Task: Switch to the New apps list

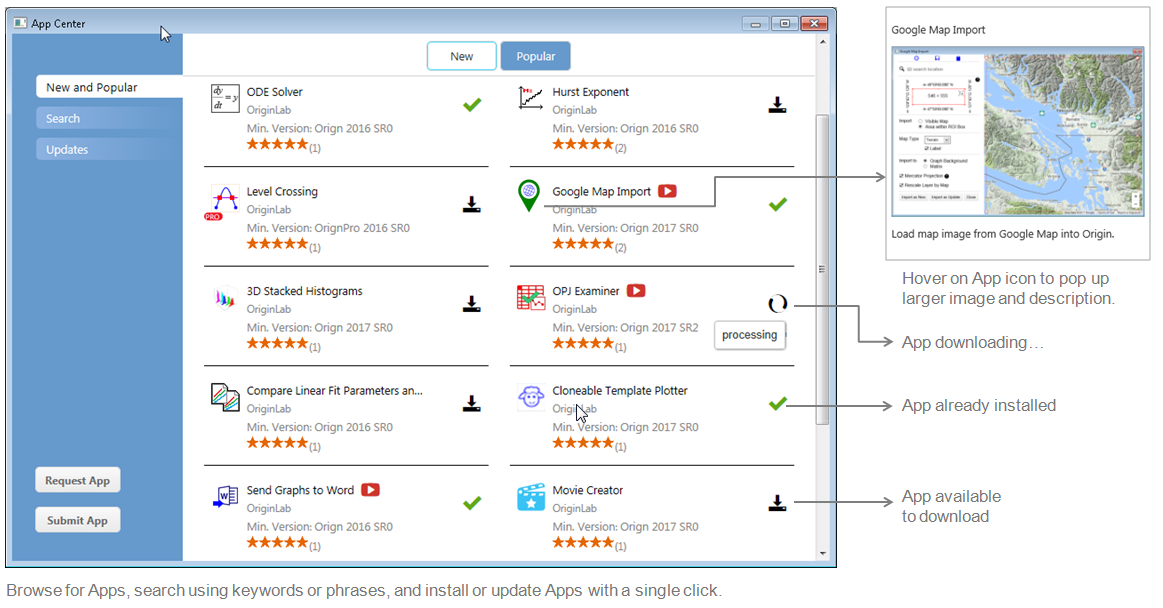Action: [461, 56]
